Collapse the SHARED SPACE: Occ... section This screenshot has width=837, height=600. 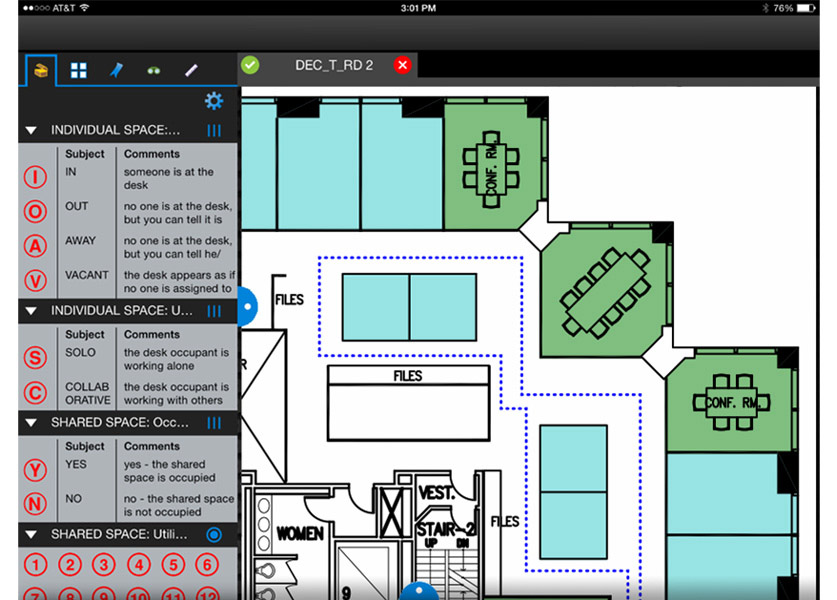[x=31, y=423]
